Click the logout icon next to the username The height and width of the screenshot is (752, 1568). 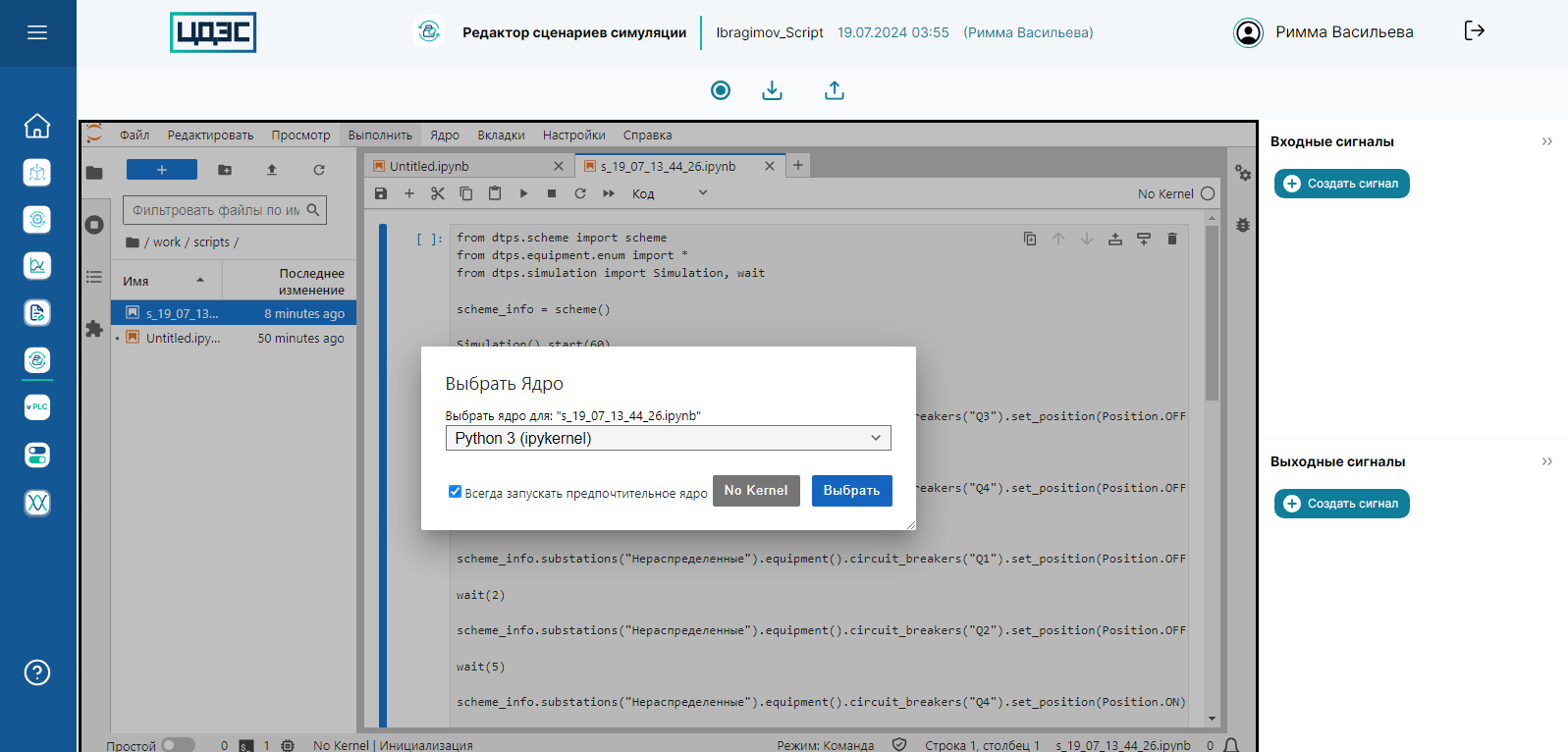pyautogui.click(x=1474, y=31)
